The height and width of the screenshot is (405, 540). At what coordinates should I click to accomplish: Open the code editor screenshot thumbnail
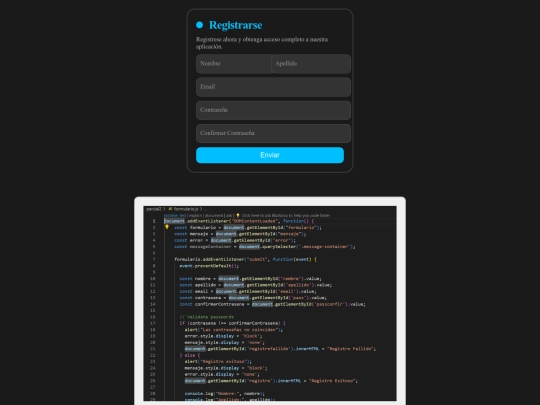[270, 303]
